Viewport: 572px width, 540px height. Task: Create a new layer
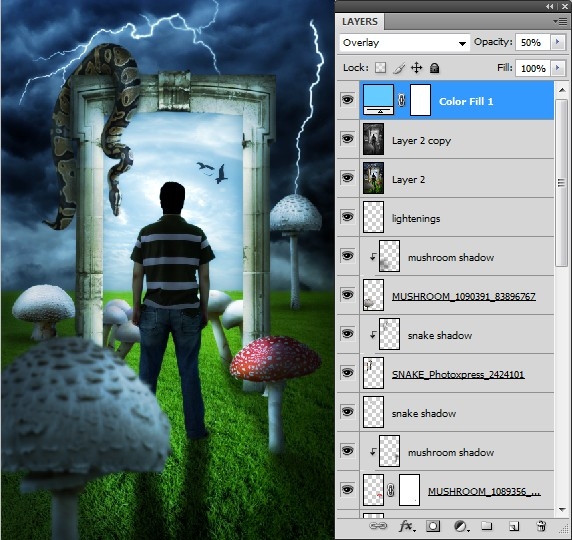tap(514, 526)
